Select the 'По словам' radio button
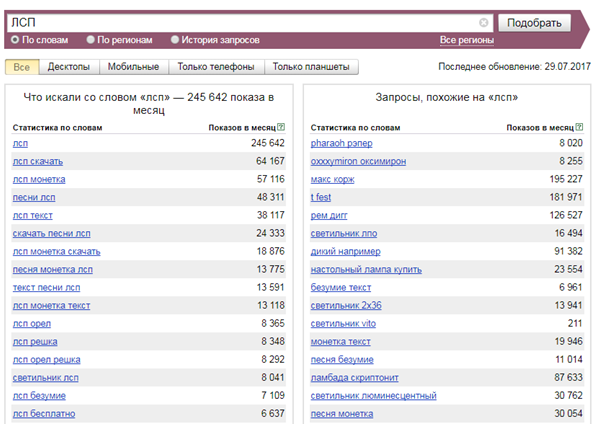The height and width of the screenshot is (426, 595). point(15,40)
